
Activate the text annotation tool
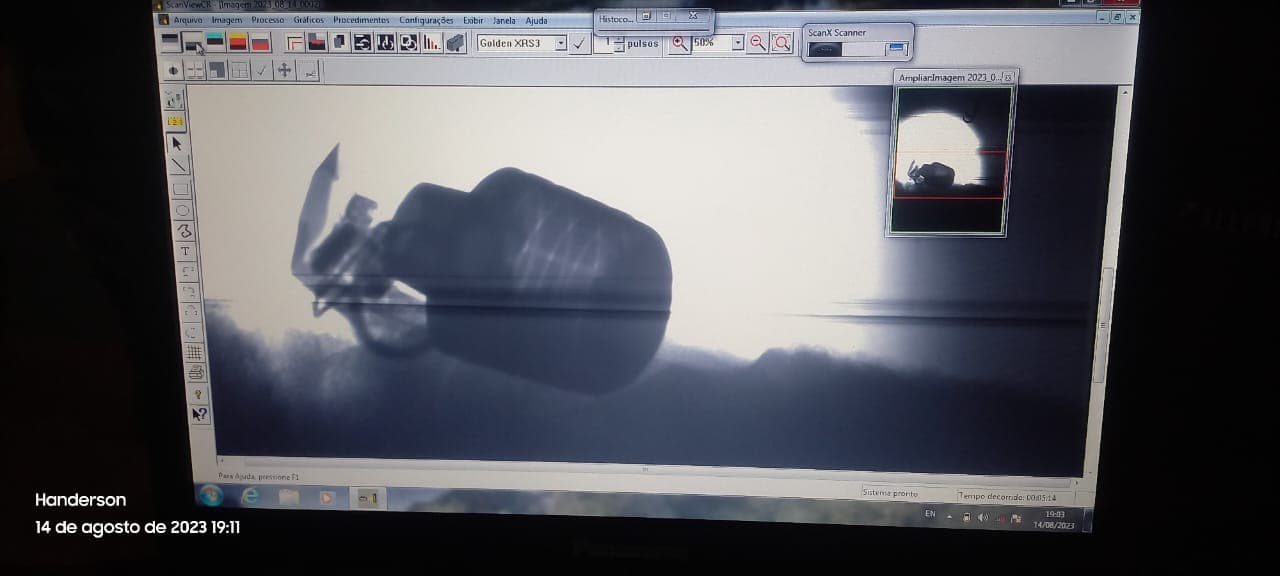(185, 251)
